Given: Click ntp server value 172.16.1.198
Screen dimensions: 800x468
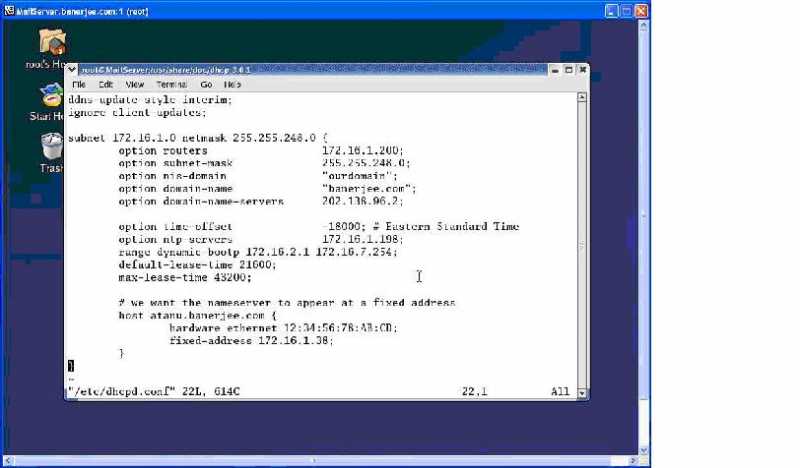Looking at the screenshot, I should 363,239.
